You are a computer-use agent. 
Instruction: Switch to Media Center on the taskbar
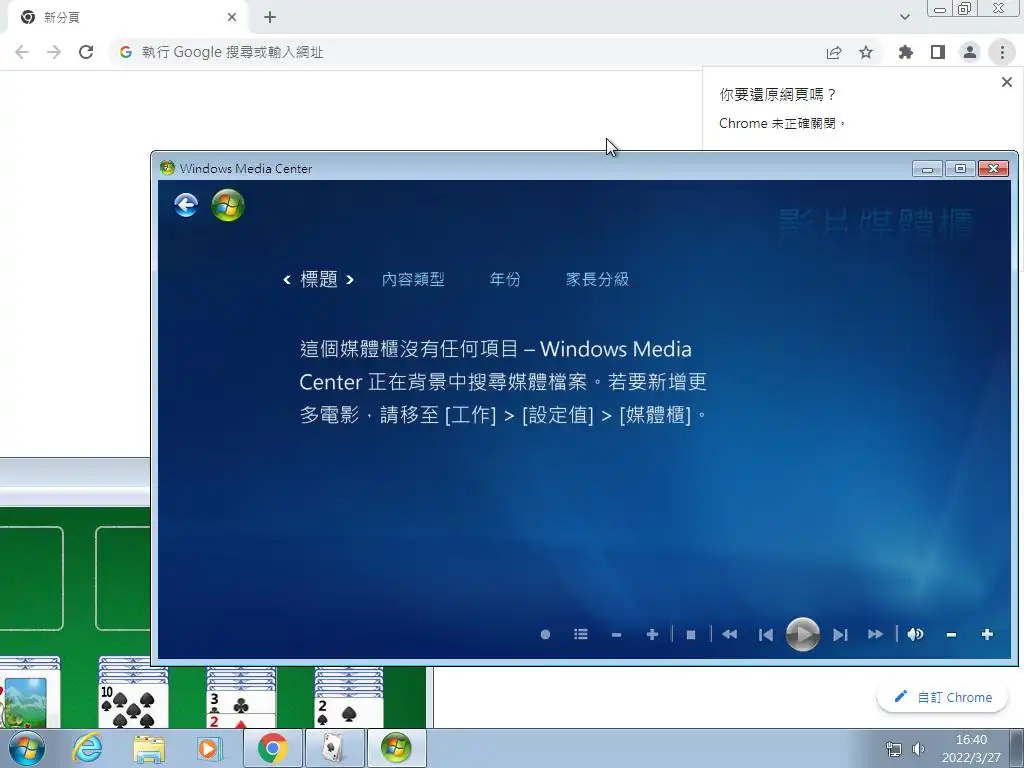[x=396, y=748]
